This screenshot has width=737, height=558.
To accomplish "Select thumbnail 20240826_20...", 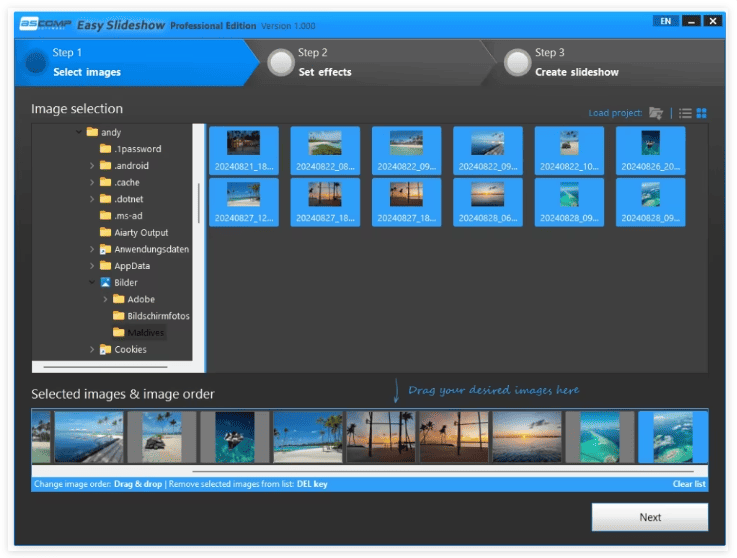I will tap(651, 151).
